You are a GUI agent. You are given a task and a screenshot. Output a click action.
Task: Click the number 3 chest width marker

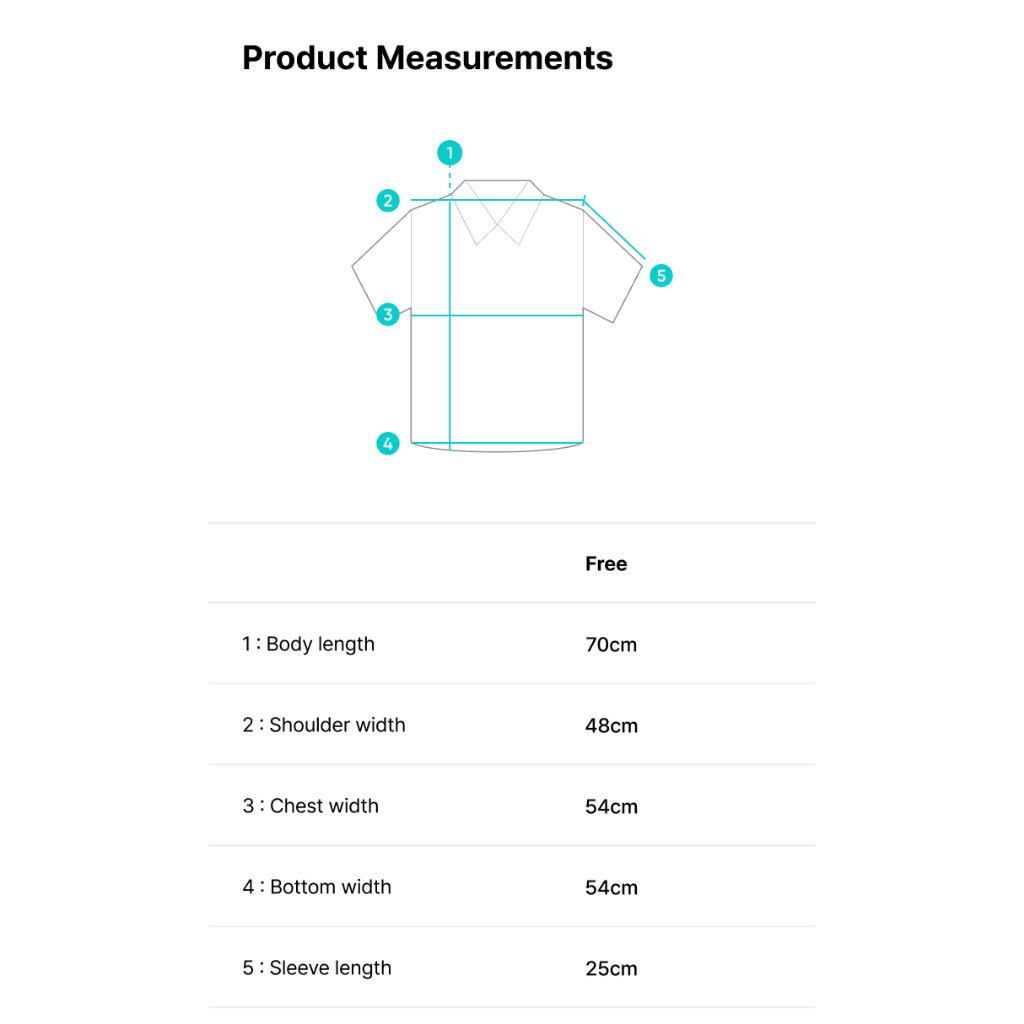pyautogui.click(x=388, y=314)
